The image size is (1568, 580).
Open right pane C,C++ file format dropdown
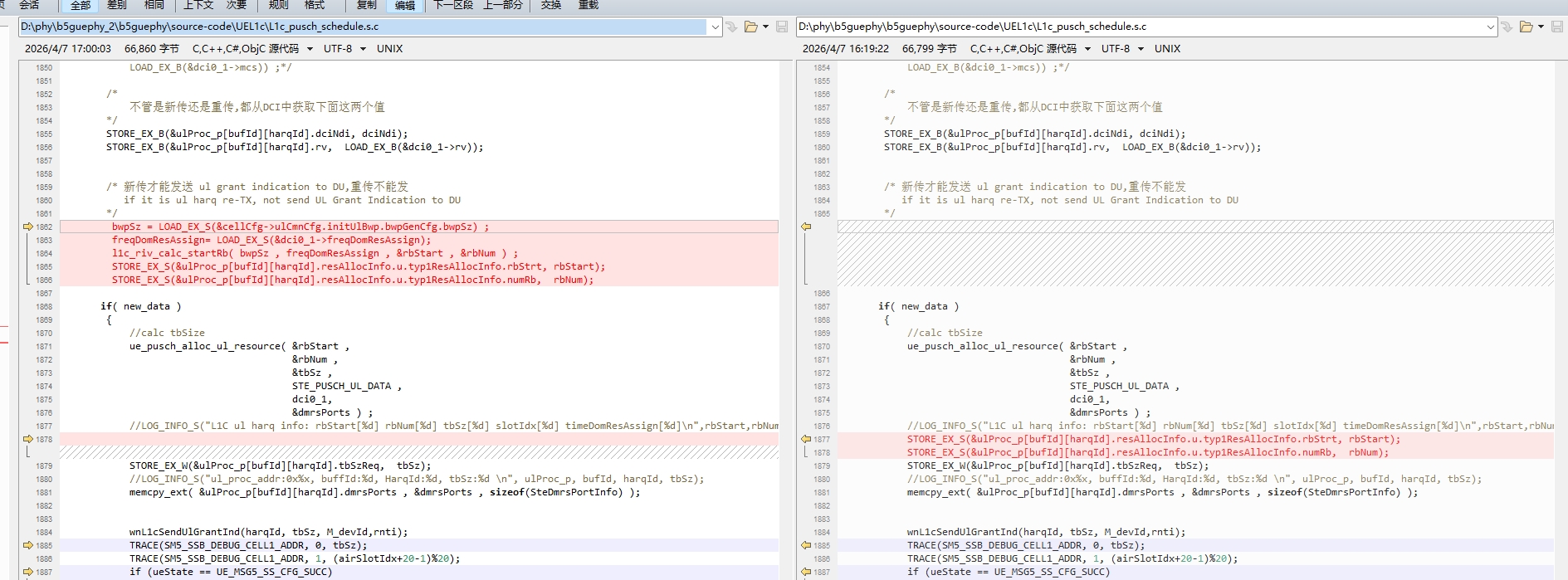click(x=1030, y=49)
